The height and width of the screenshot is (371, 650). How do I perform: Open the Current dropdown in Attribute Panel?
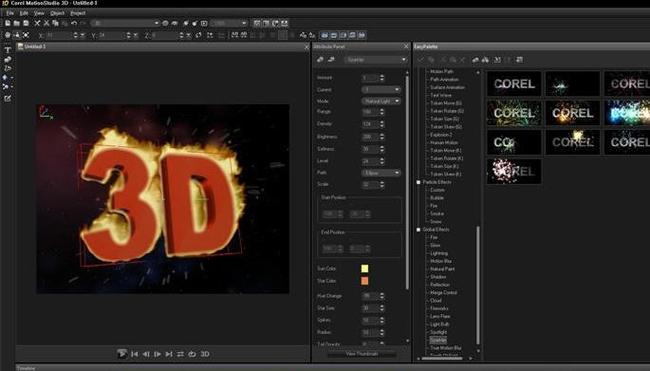pos(381,90)
